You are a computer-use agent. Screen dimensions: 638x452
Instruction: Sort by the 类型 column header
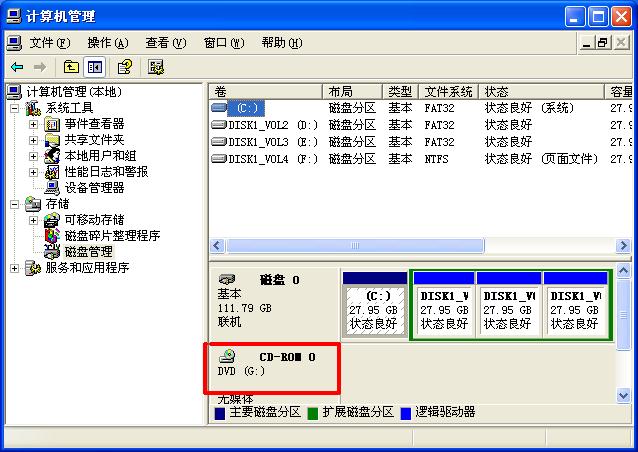[400, 92]
